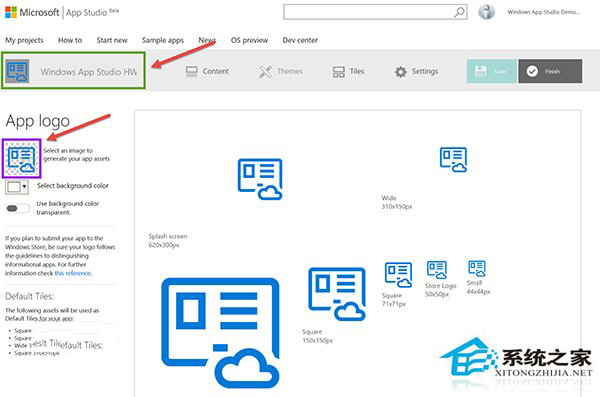Click the project icon beside Windows App Studio HW
The height and width of the screenshot is (397, 600).
tap(17, 71)
